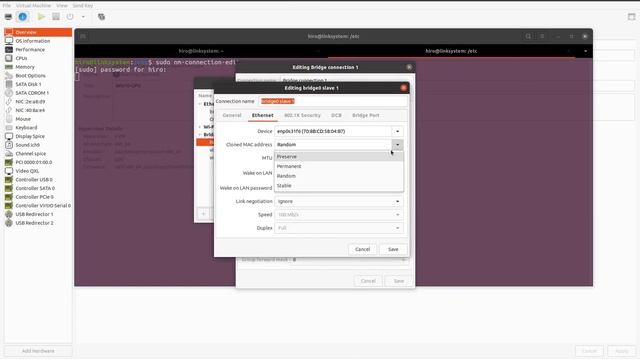Open the snapshots manager toolbar icon

[x=101, y=17]
